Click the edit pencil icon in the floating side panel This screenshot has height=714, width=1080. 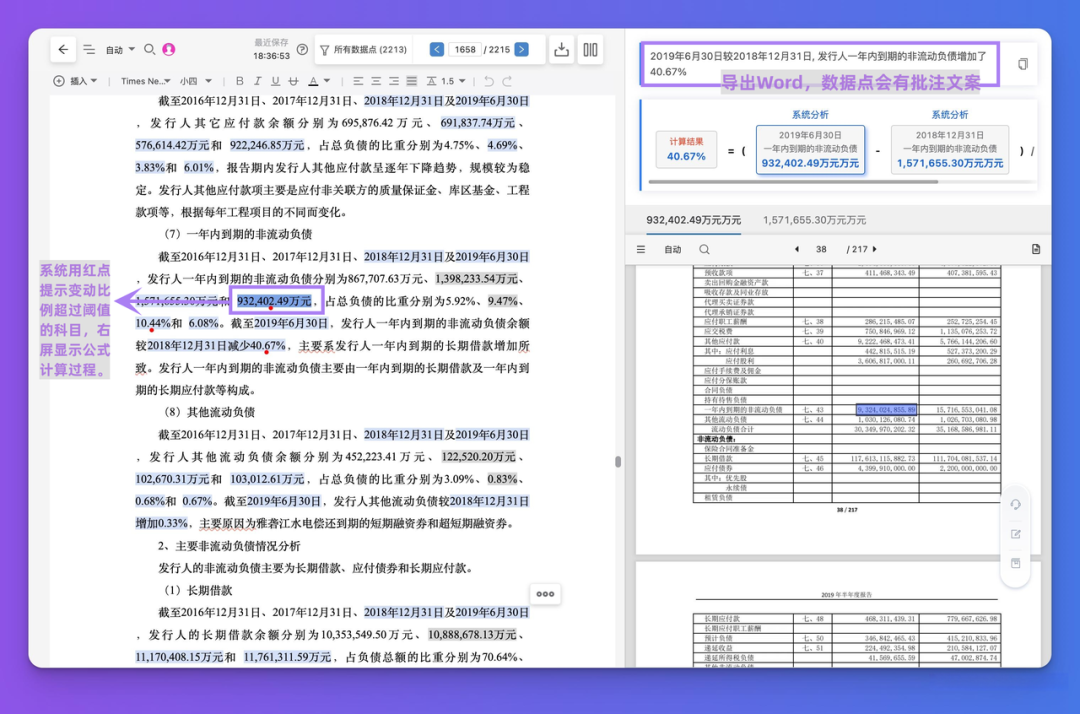point(1016,534)
